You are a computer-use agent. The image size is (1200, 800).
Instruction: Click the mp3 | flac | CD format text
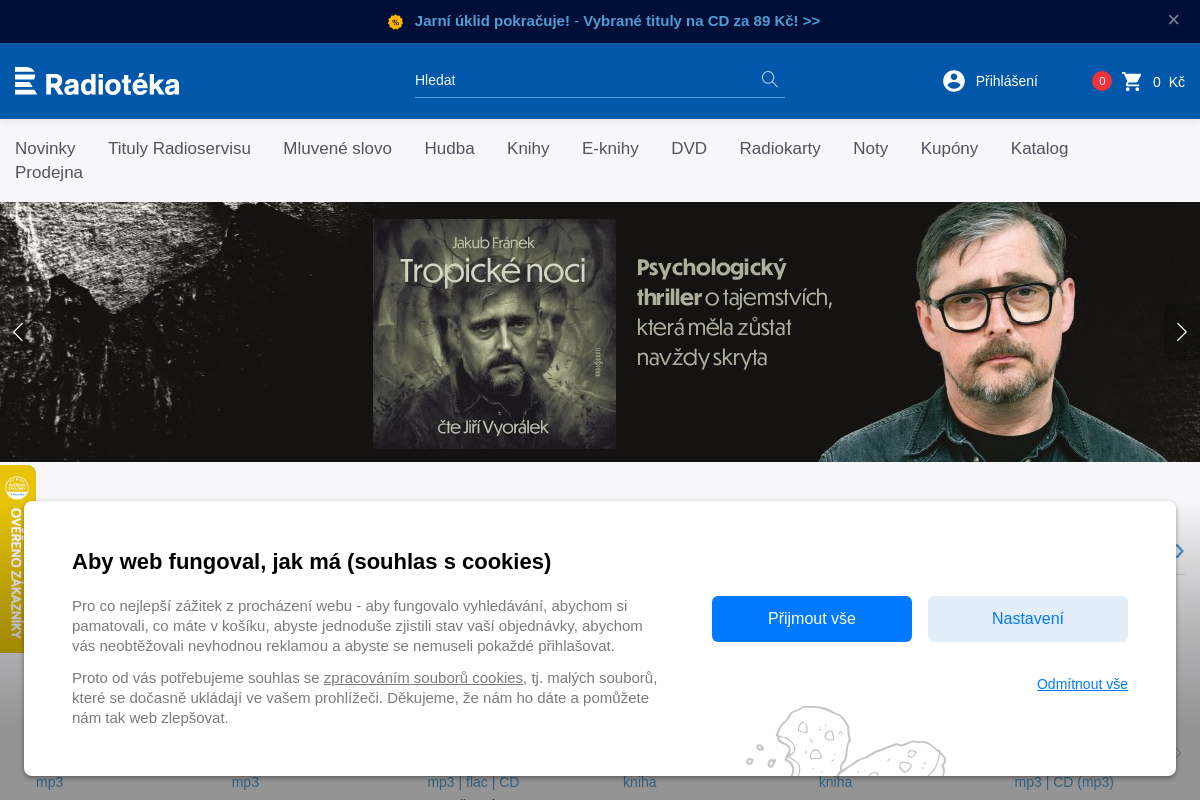[473, 782]
